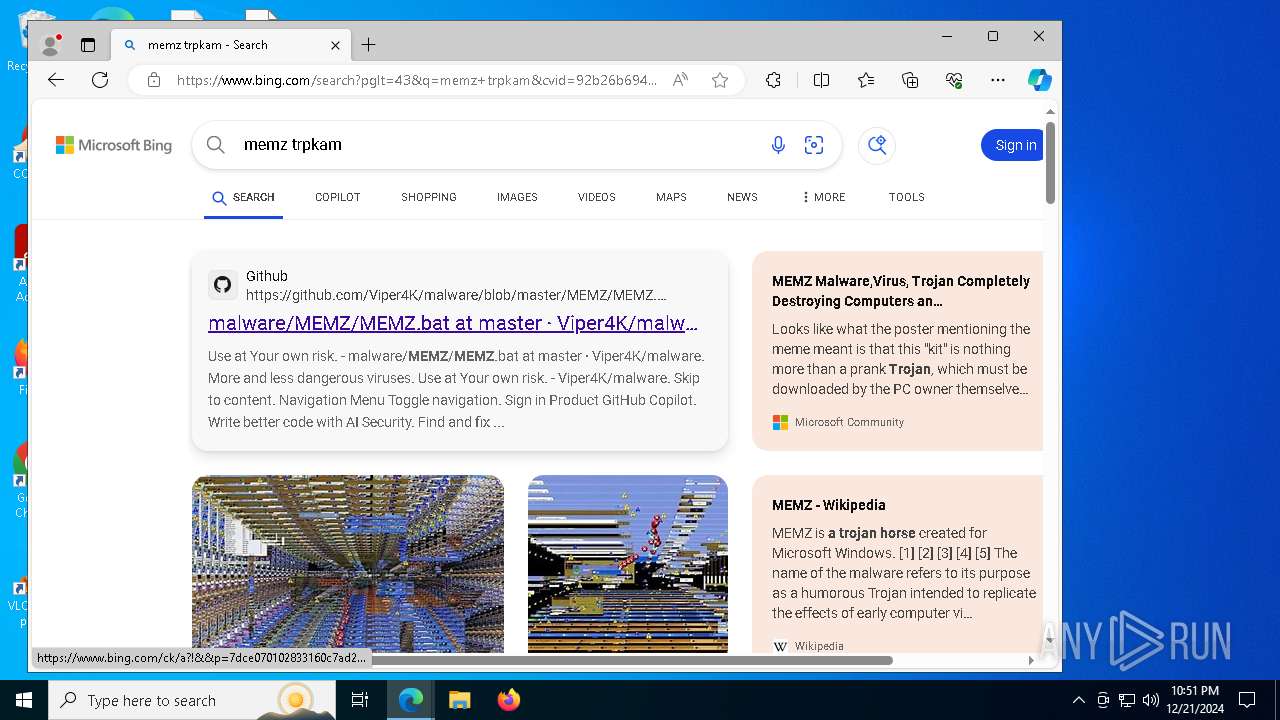Open a new tab with plus icon
This screenshot has height=720, width=1280.
368,45
